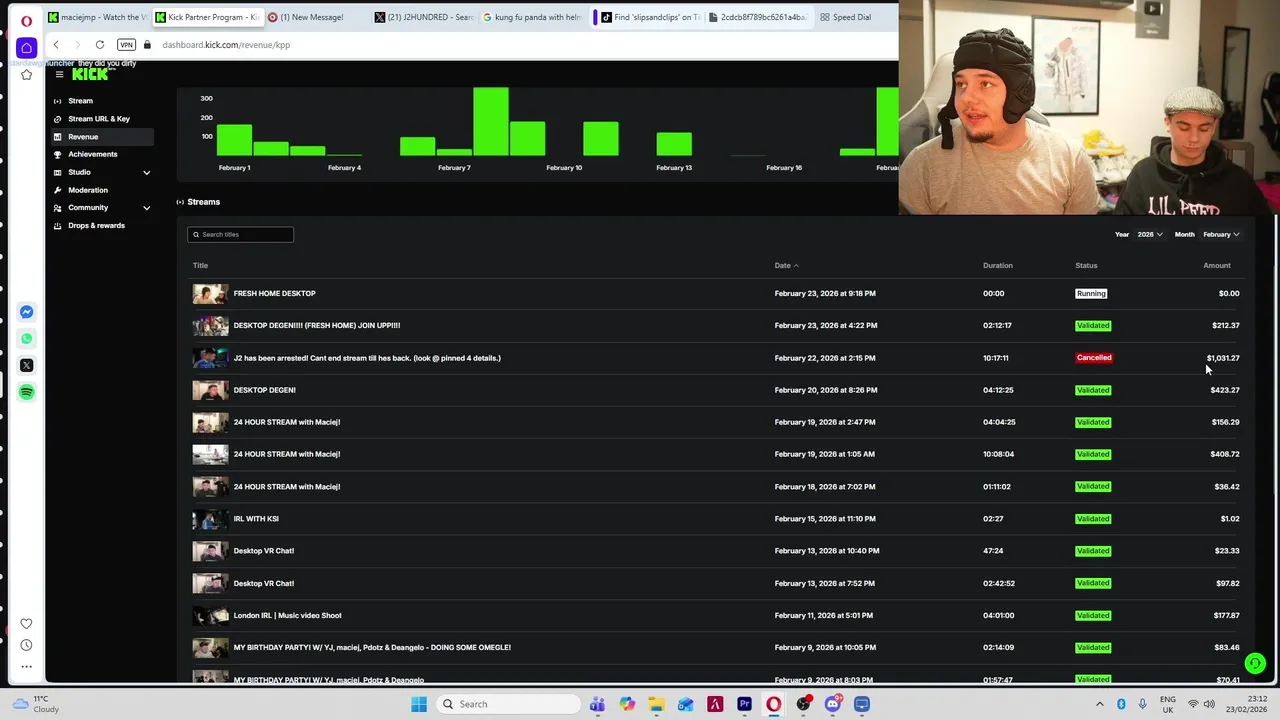This screenshot has height=720, width=1280.
Task: Click the Kick logo
Action: [90, 74]
